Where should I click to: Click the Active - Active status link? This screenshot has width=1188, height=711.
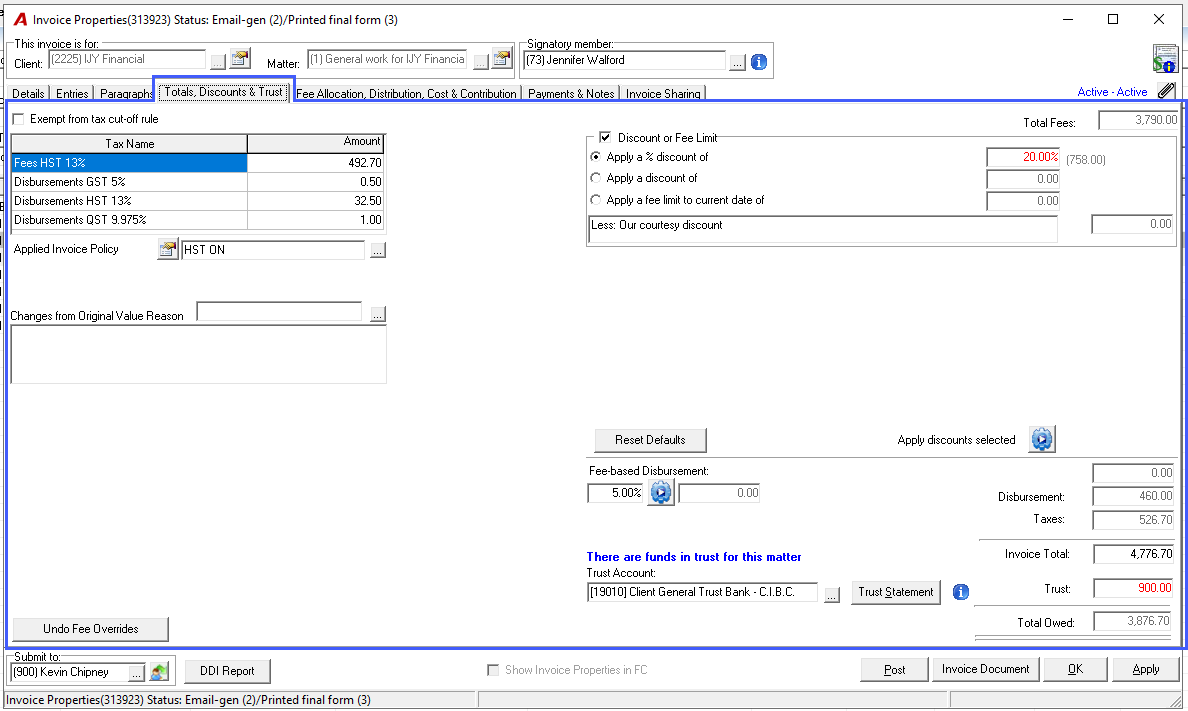coord(1112,92)
